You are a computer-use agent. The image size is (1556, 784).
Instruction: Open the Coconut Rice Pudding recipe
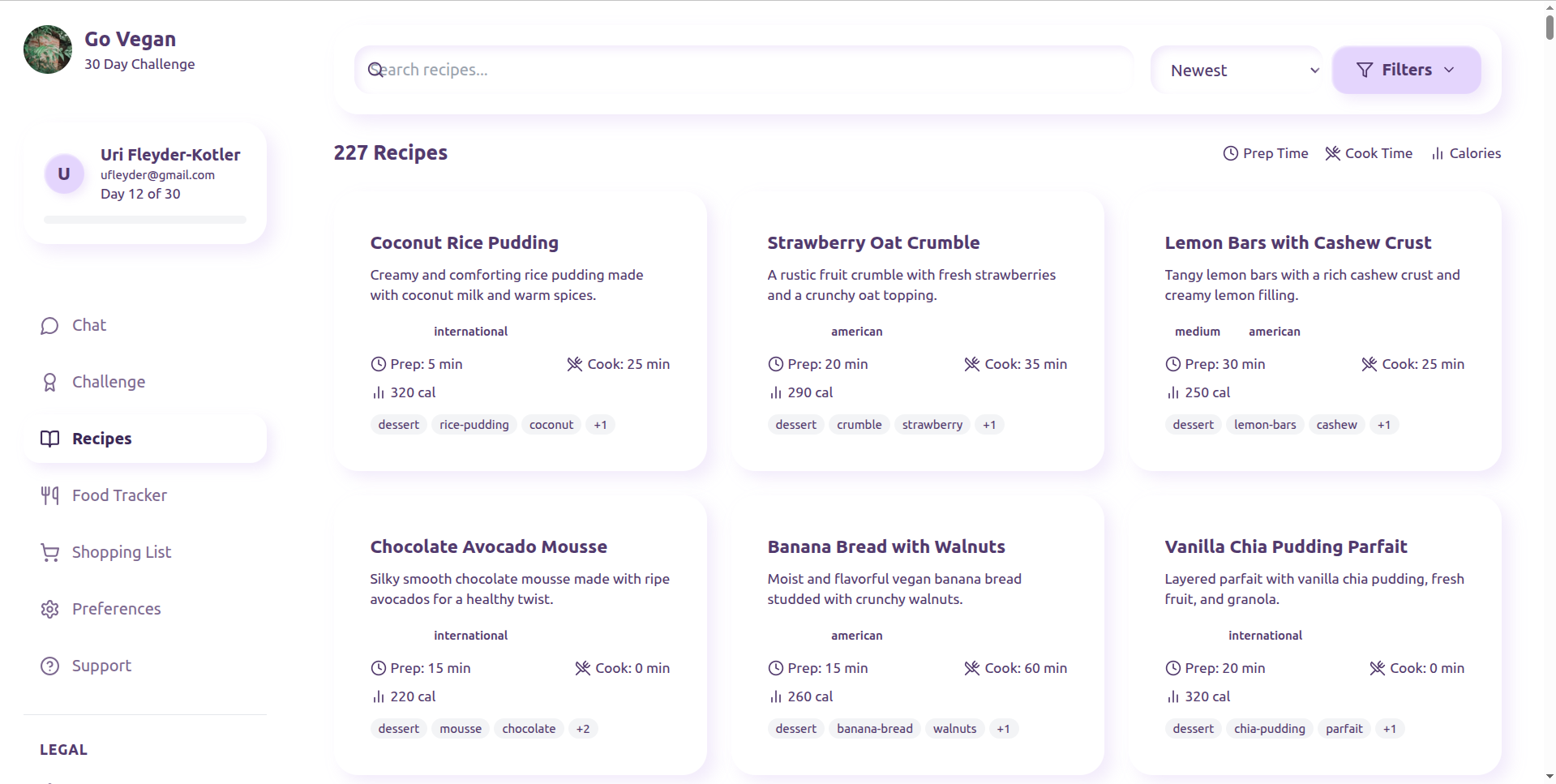[x=464, y=242]
